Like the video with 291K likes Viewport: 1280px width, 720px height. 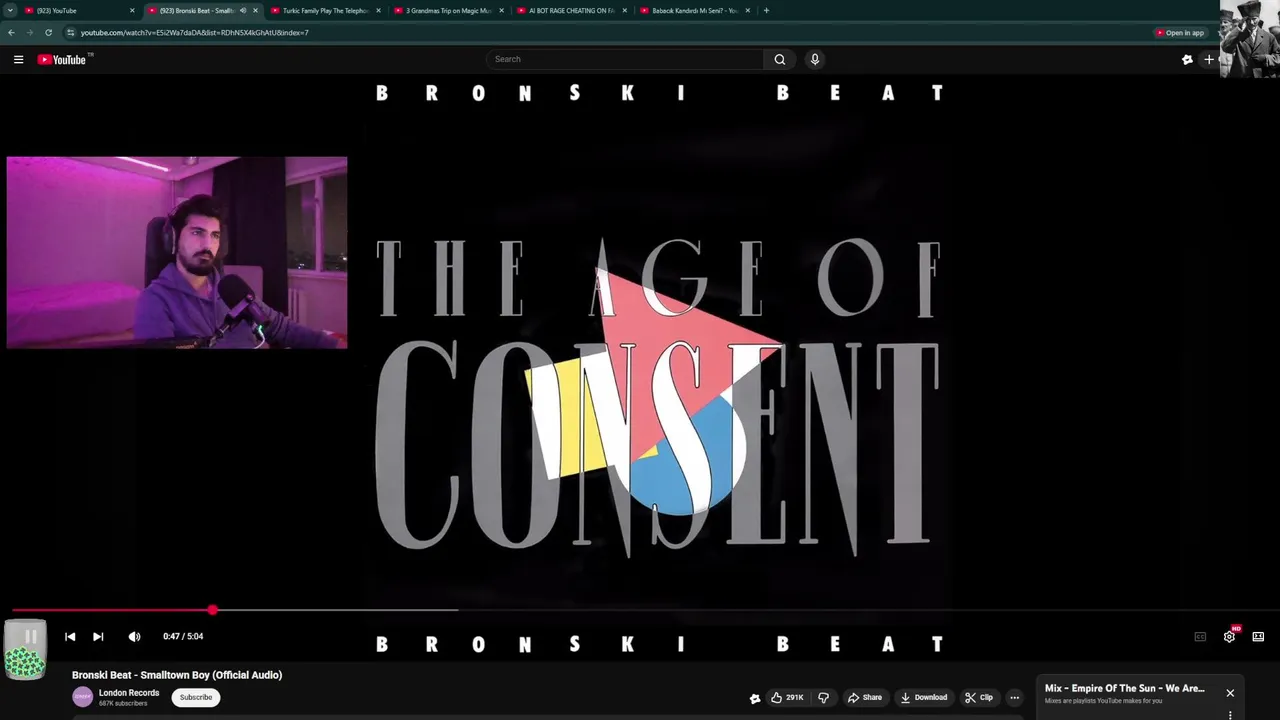point(787,697)
